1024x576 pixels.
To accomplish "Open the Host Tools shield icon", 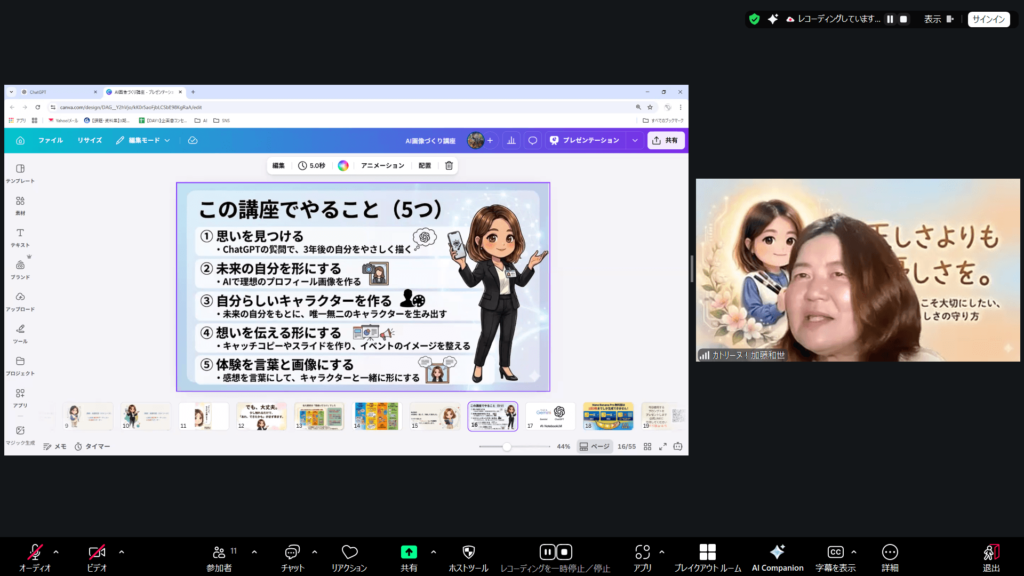I will point(468,552).
